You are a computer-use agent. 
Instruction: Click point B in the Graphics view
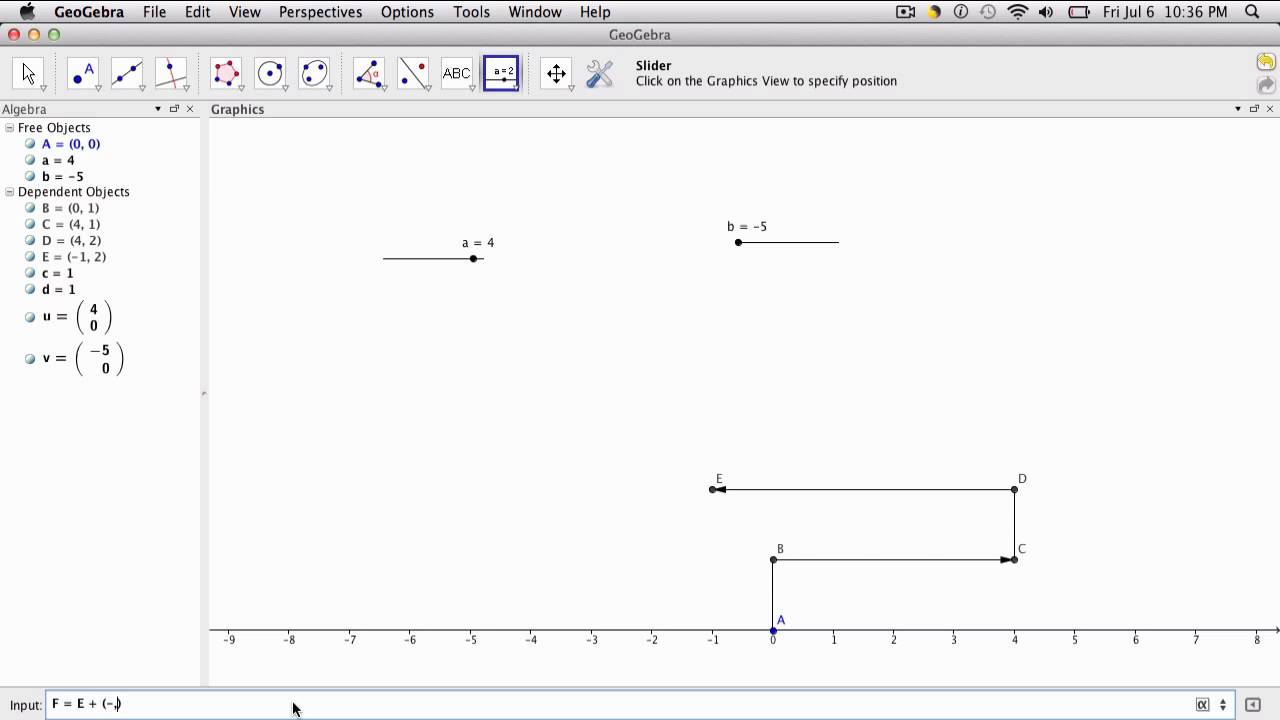pos(773,560)
